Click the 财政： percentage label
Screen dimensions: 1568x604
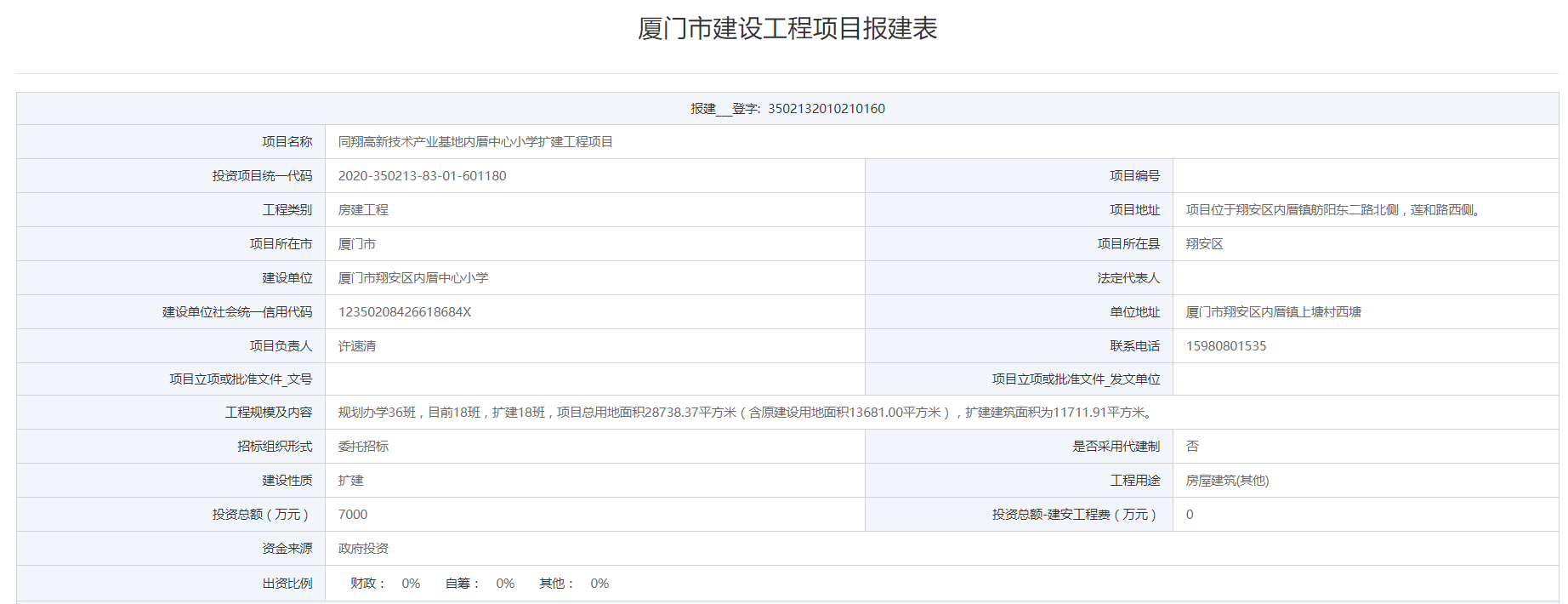[368, 584]
